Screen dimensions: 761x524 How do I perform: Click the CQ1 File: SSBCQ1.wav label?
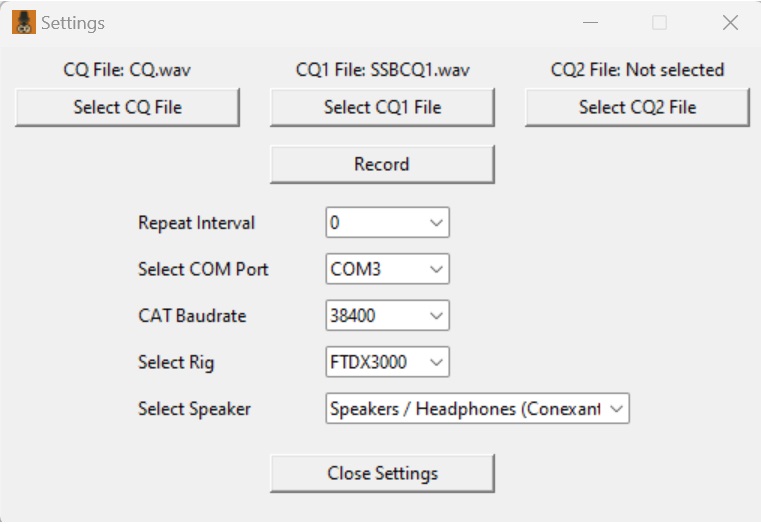(382, 70)
